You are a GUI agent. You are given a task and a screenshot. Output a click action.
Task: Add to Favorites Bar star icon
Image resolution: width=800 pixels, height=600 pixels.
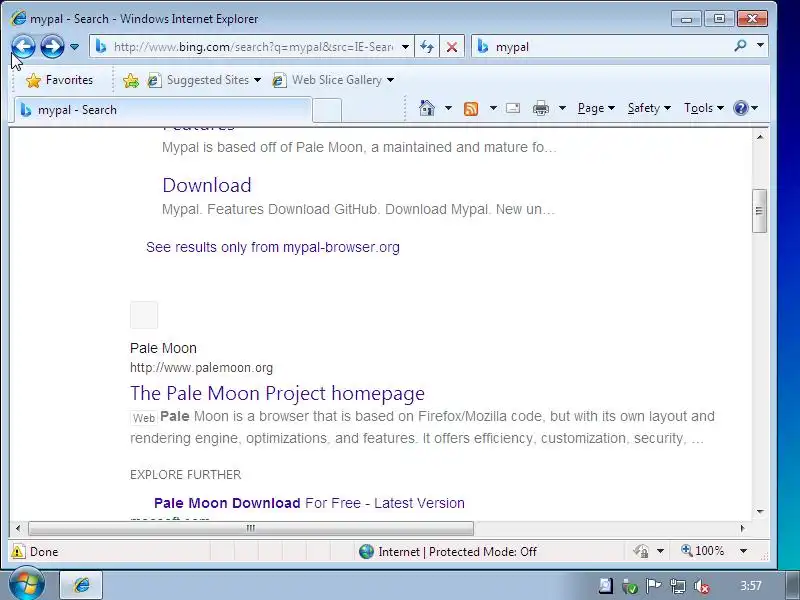131,80
